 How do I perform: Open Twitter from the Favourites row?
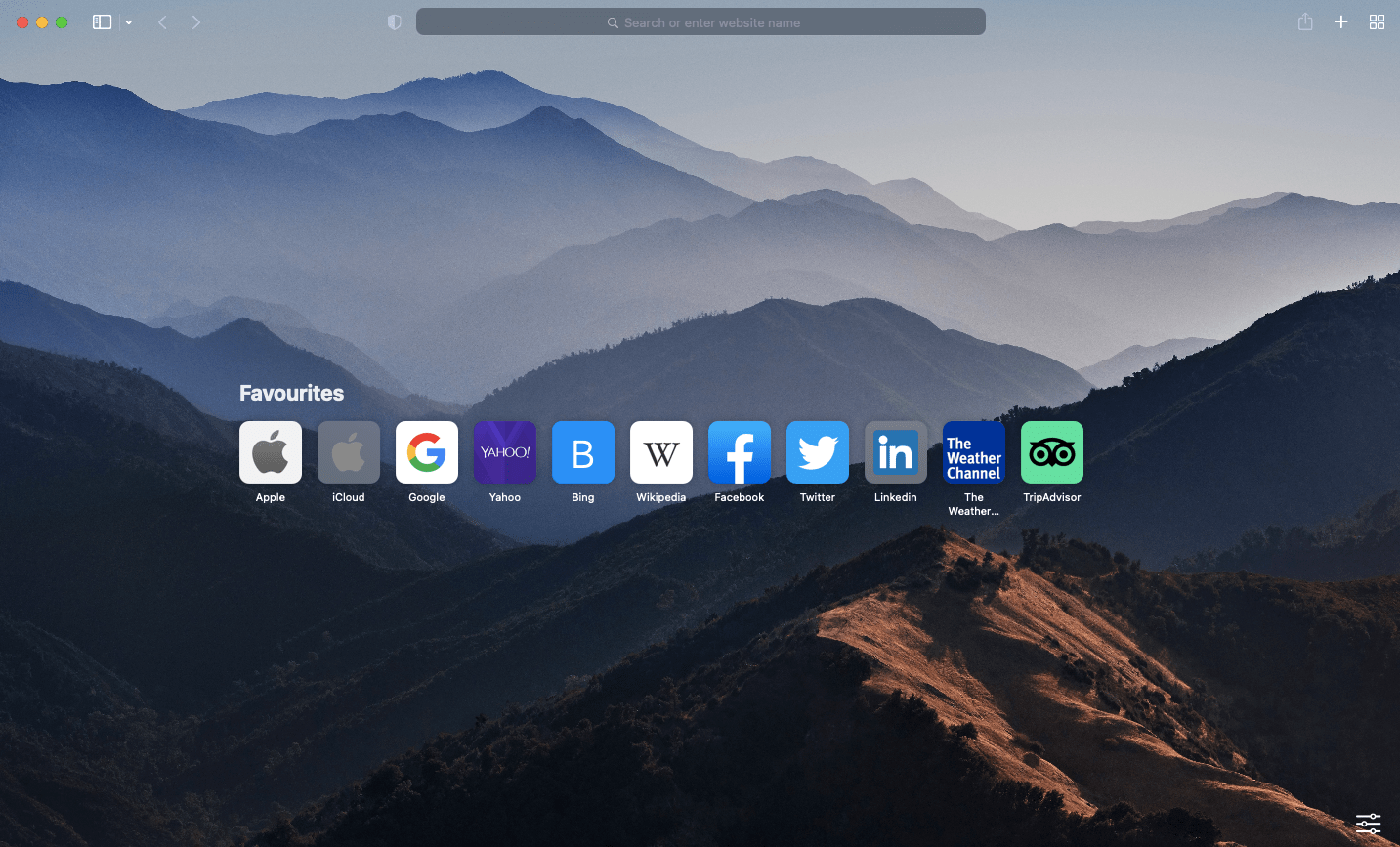(818, 452)
